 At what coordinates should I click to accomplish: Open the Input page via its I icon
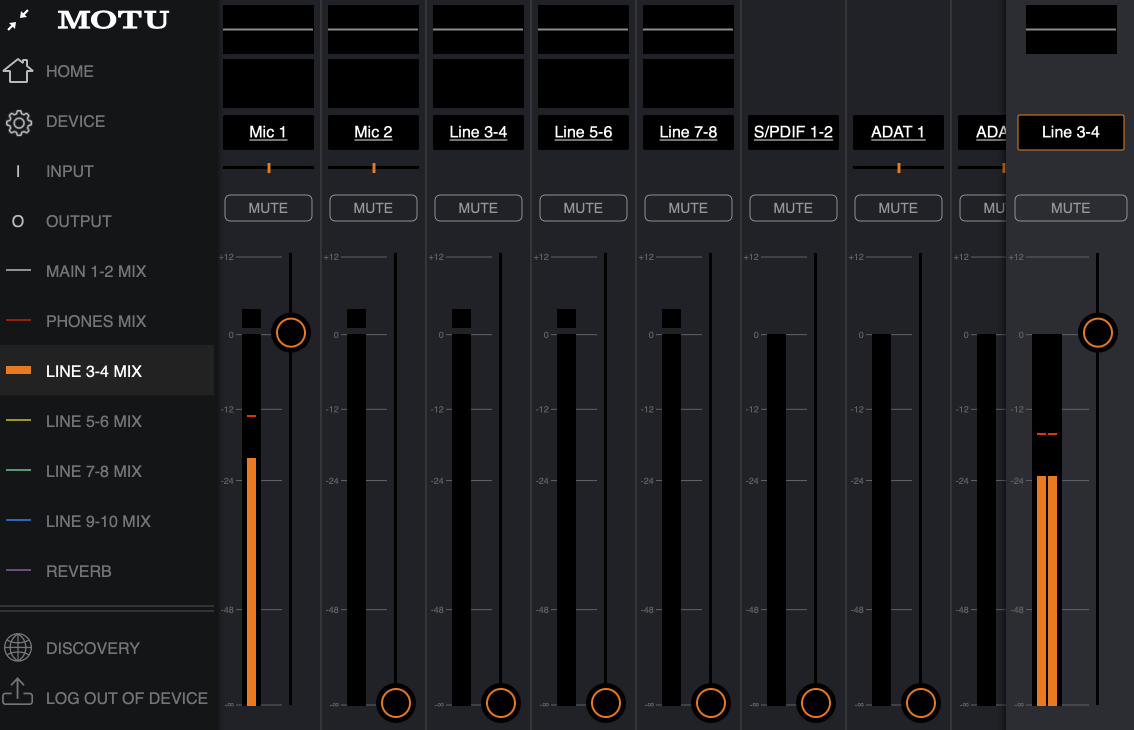click(x=18, y=171)
